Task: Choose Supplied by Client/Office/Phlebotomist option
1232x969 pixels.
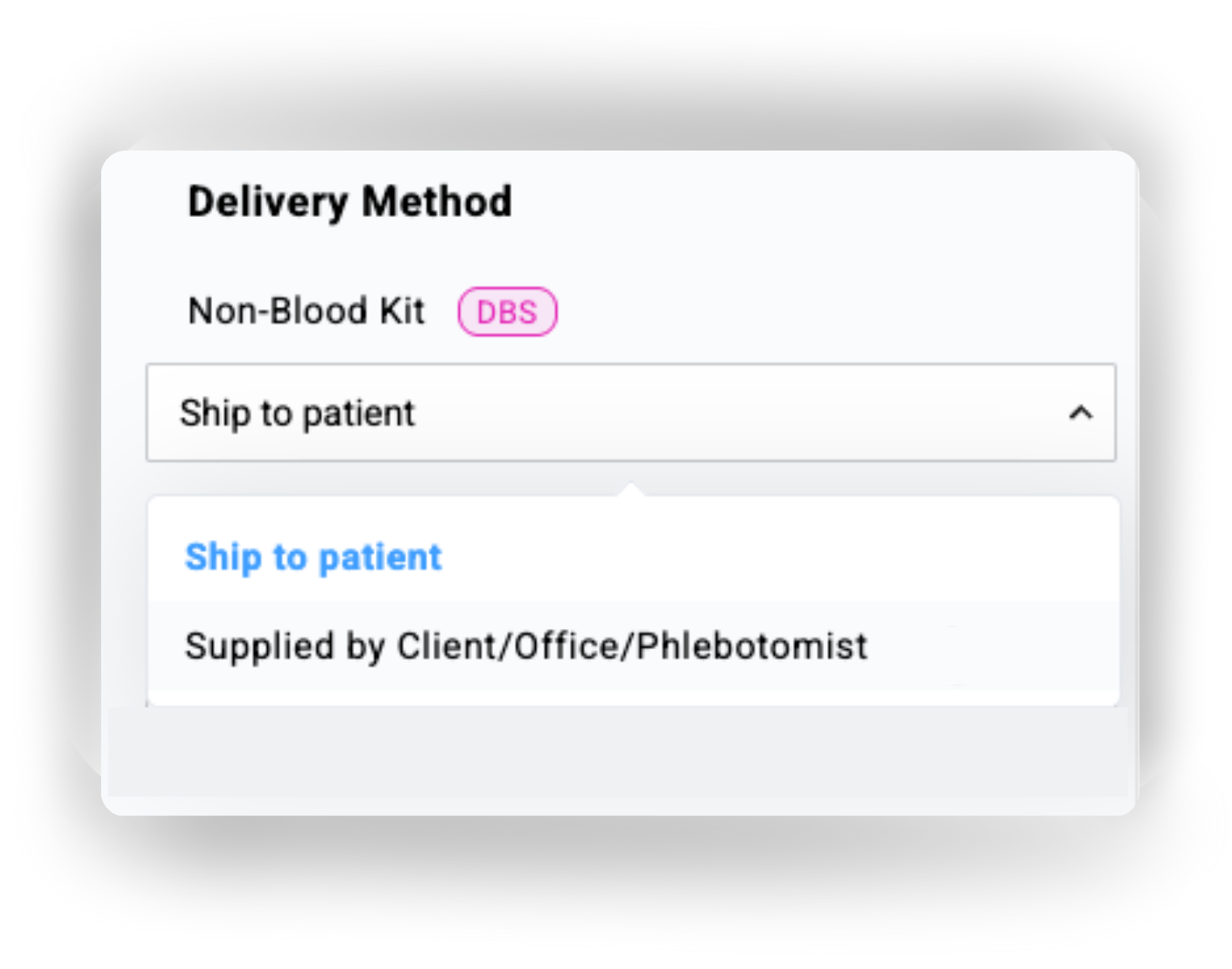Action: (526, 646)
